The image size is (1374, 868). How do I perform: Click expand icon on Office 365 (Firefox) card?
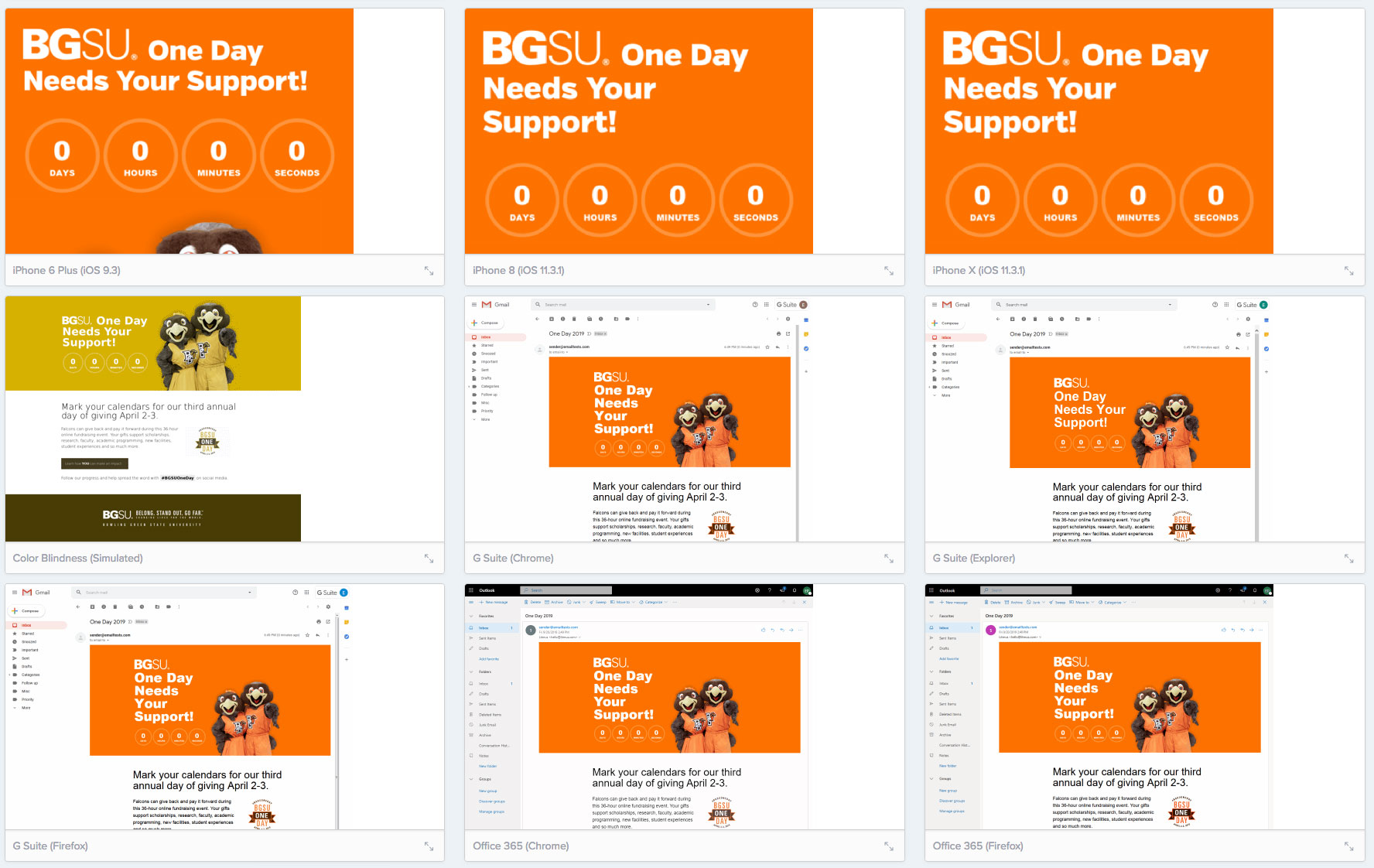pyautogui.click(x=1348, y=846)
